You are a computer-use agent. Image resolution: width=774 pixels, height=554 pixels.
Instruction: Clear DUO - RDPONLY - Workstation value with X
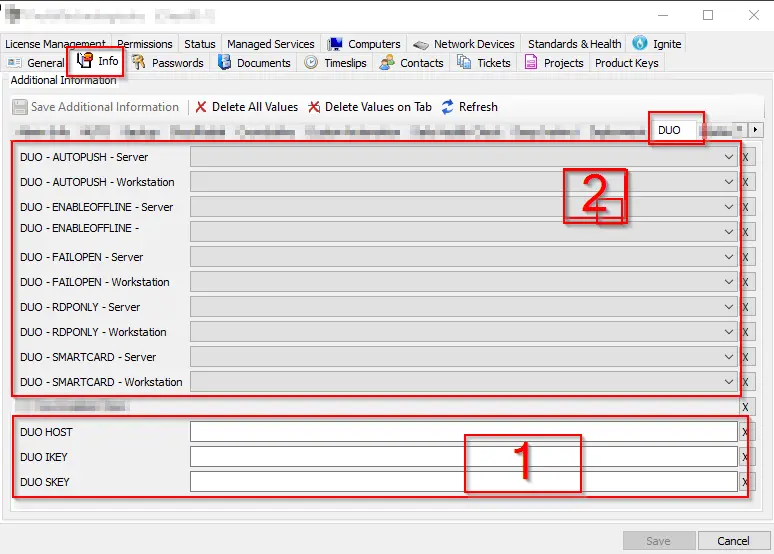[x=746, y=332]
